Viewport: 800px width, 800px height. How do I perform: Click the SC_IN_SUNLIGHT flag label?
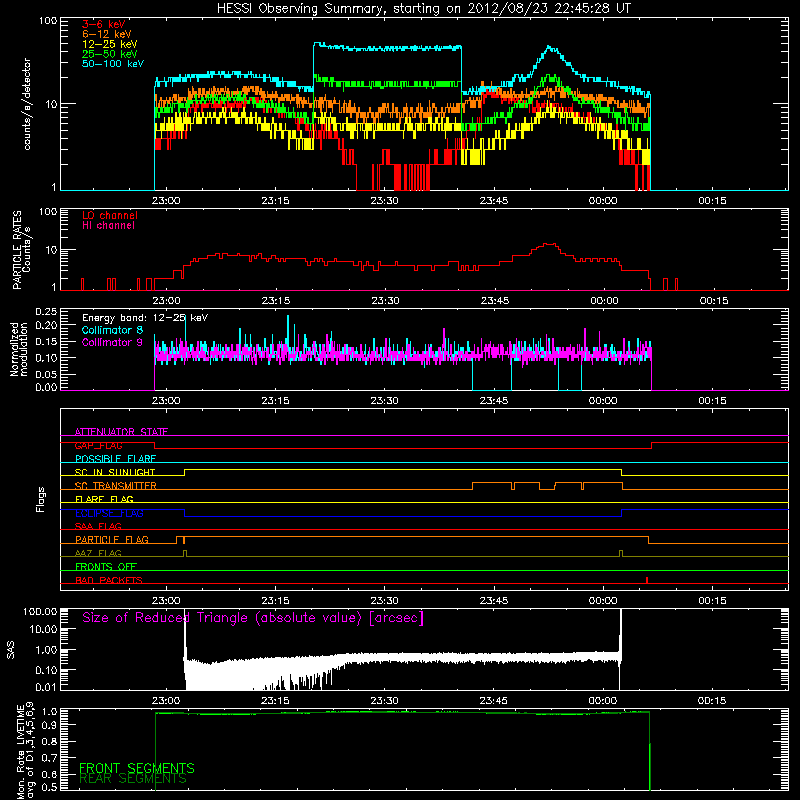point(115,472)
